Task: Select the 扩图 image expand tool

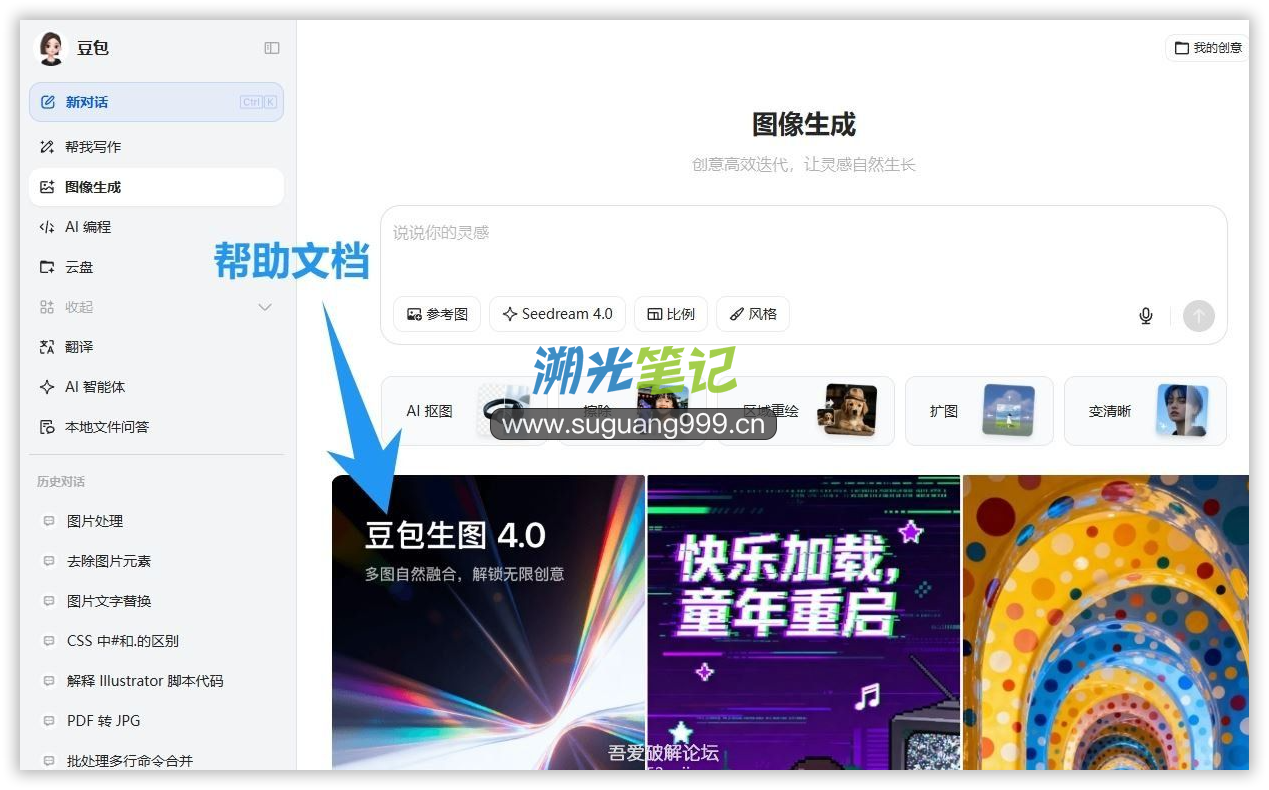Action: click(978, 411)
